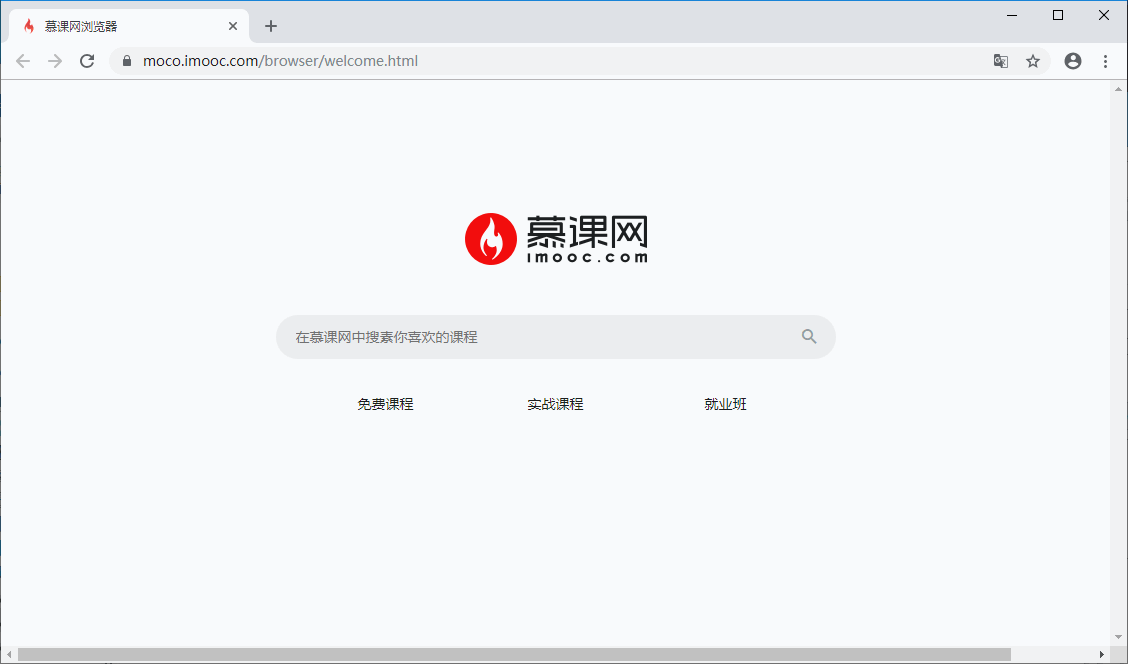Click the browser forward arrow
The width and height of the screenshot is (1128, 664).
click(55, 61)
